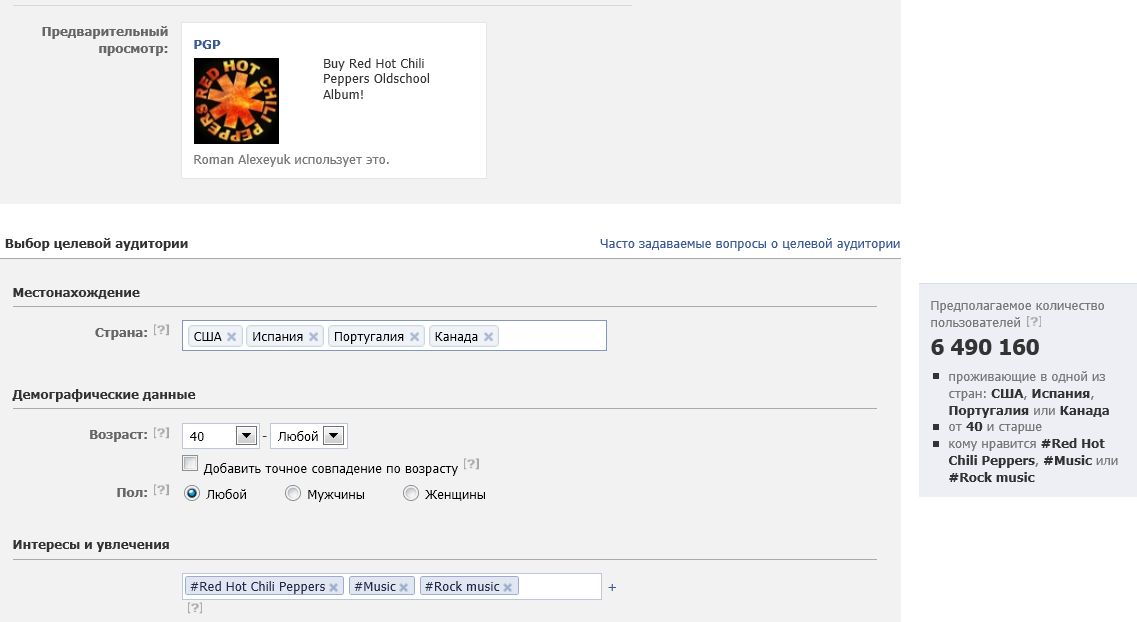Open help tooltip next to Страна
Image resolution: width=1137 pixels, height=622 pixels.
161,330
